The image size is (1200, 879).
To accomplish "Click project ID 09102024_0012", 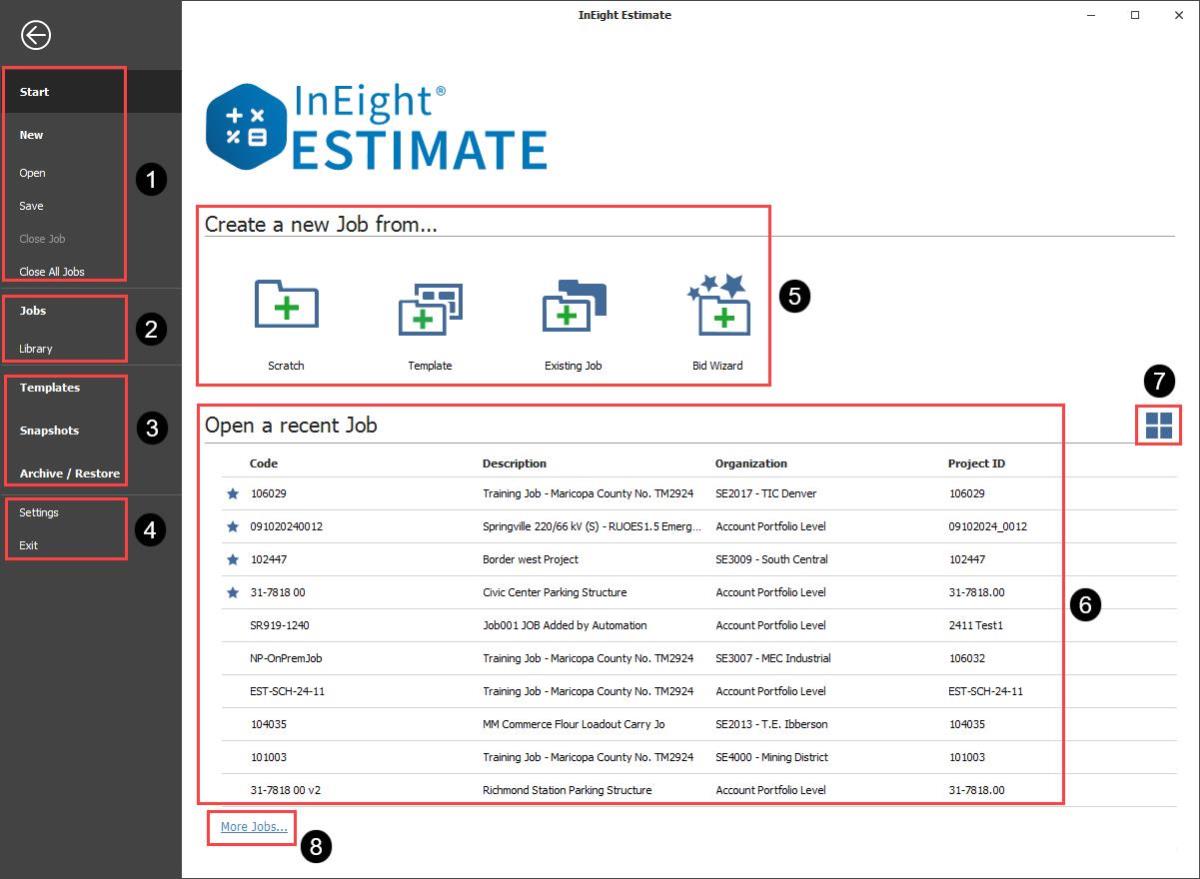I will click(x=987, y=527).
